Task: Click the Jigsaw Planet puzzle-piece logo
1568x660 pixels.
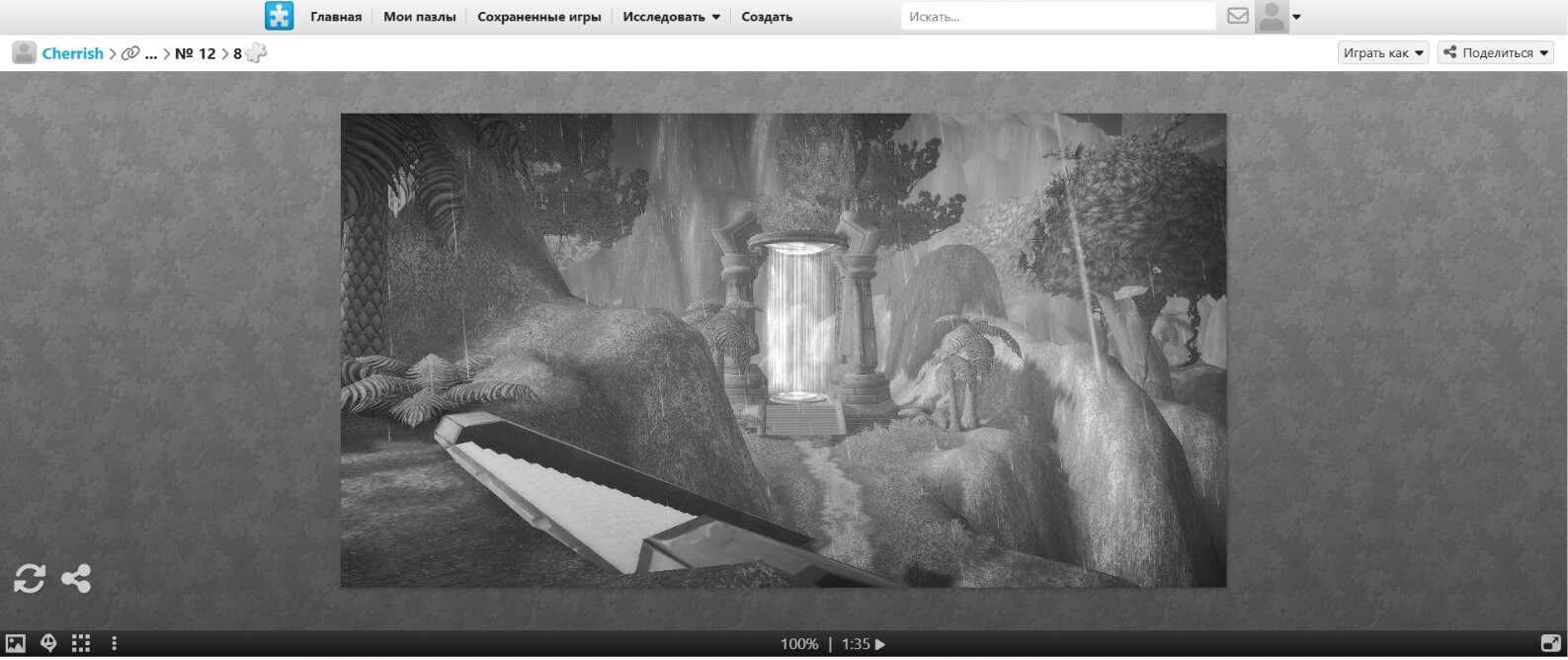Action: [x=279, y=16]
